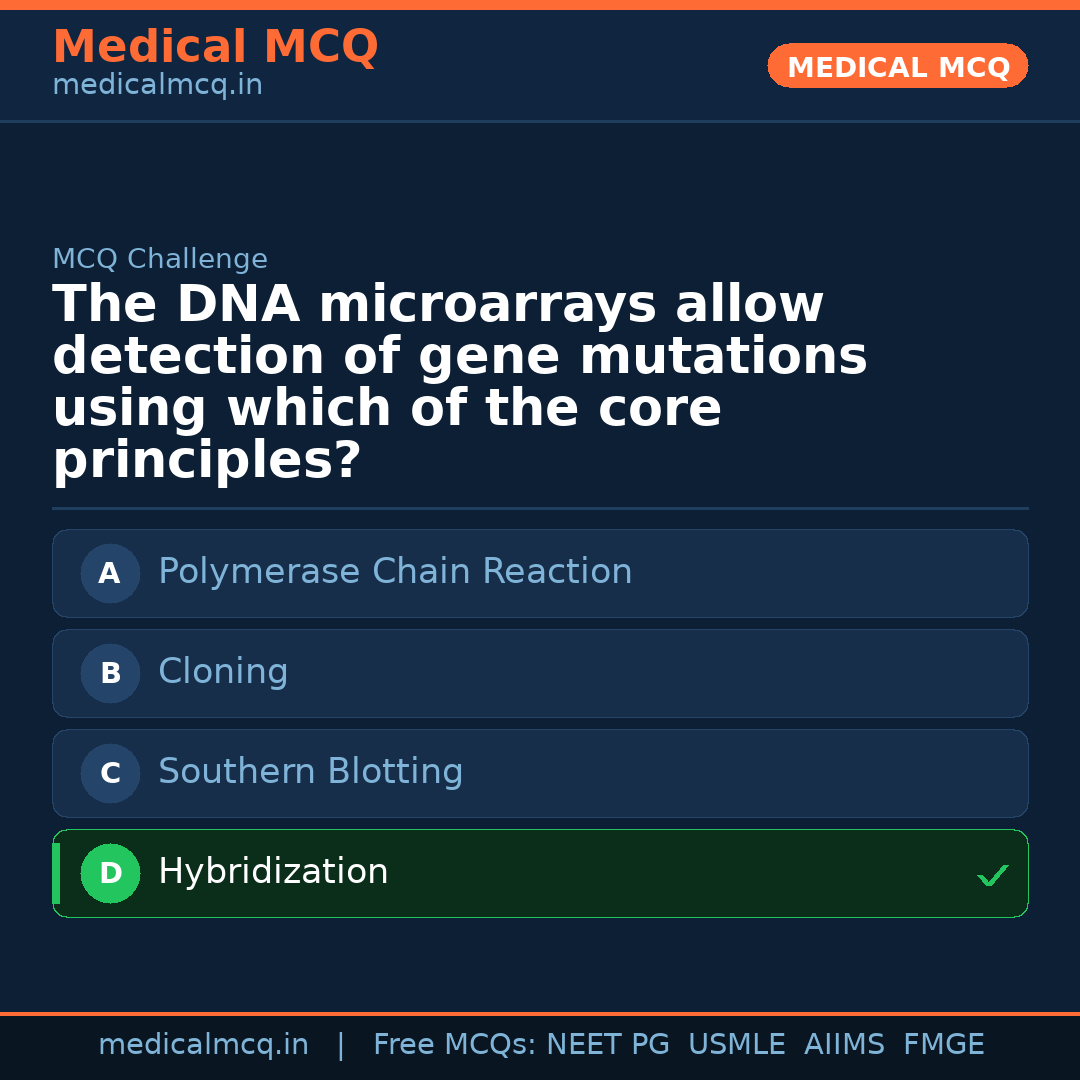The height and width of the screenshot is (1080, 1080).
Task: Click the letter C circle icon
Action: pyautogui.click(x=110, y=773)
